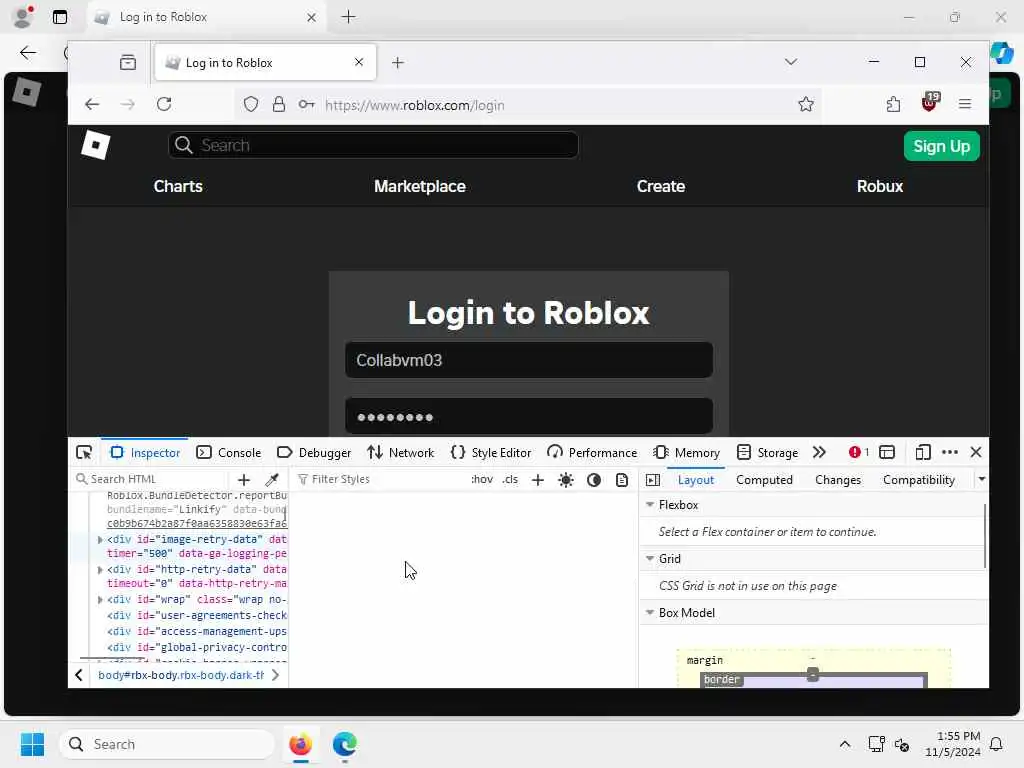
Task: Open the Firefox extensions puzzle icon
Action: click(893, 104)
